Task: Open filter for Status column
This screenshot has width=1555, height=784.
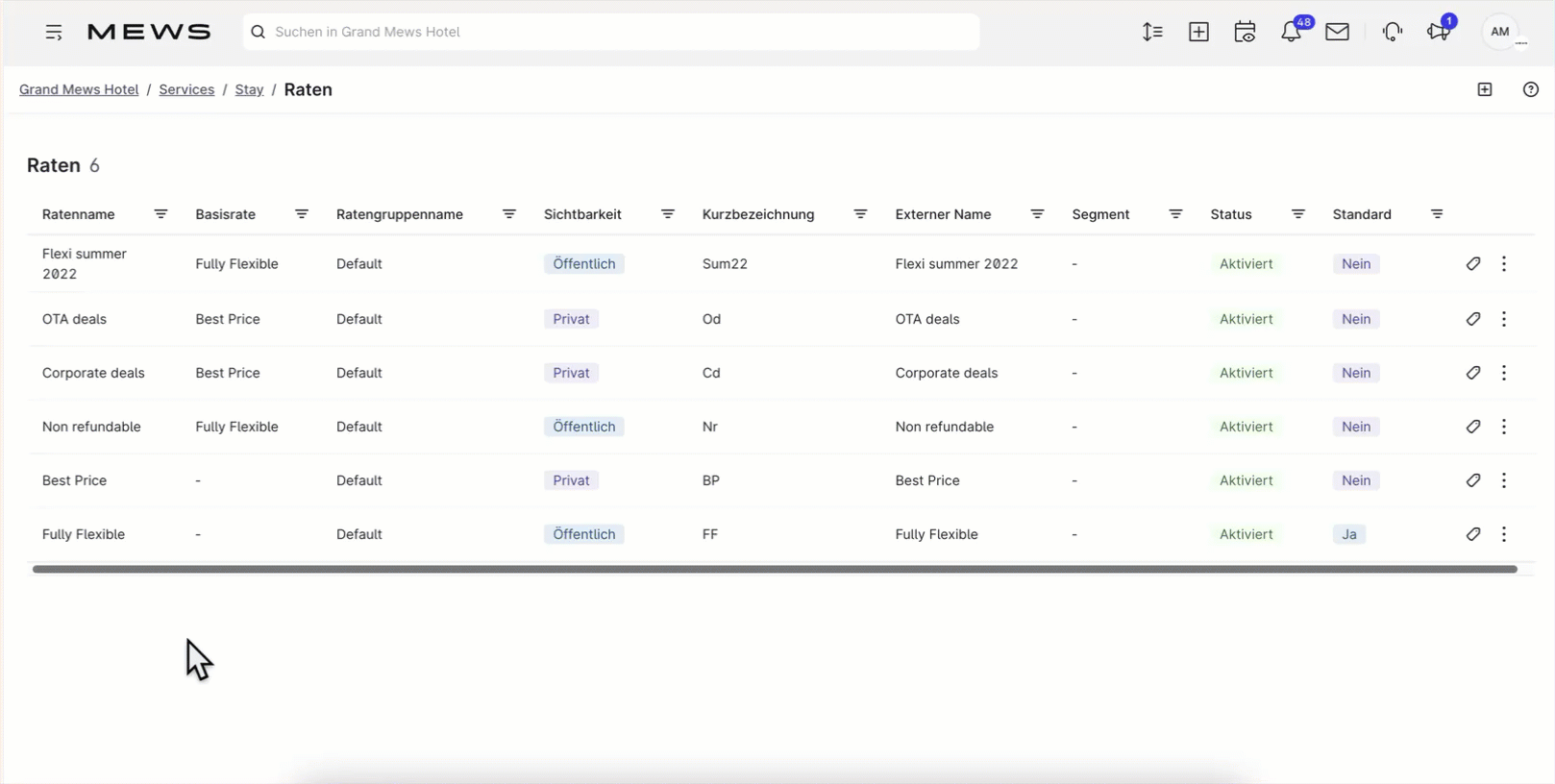Action: click(x=1297, y=214)
